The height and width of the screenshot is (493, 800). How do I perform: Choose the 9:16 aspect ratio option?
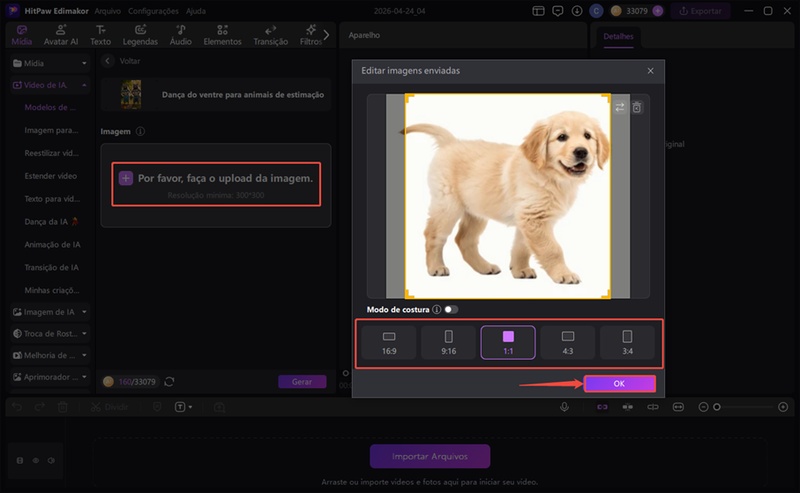(x=448, y=342)
